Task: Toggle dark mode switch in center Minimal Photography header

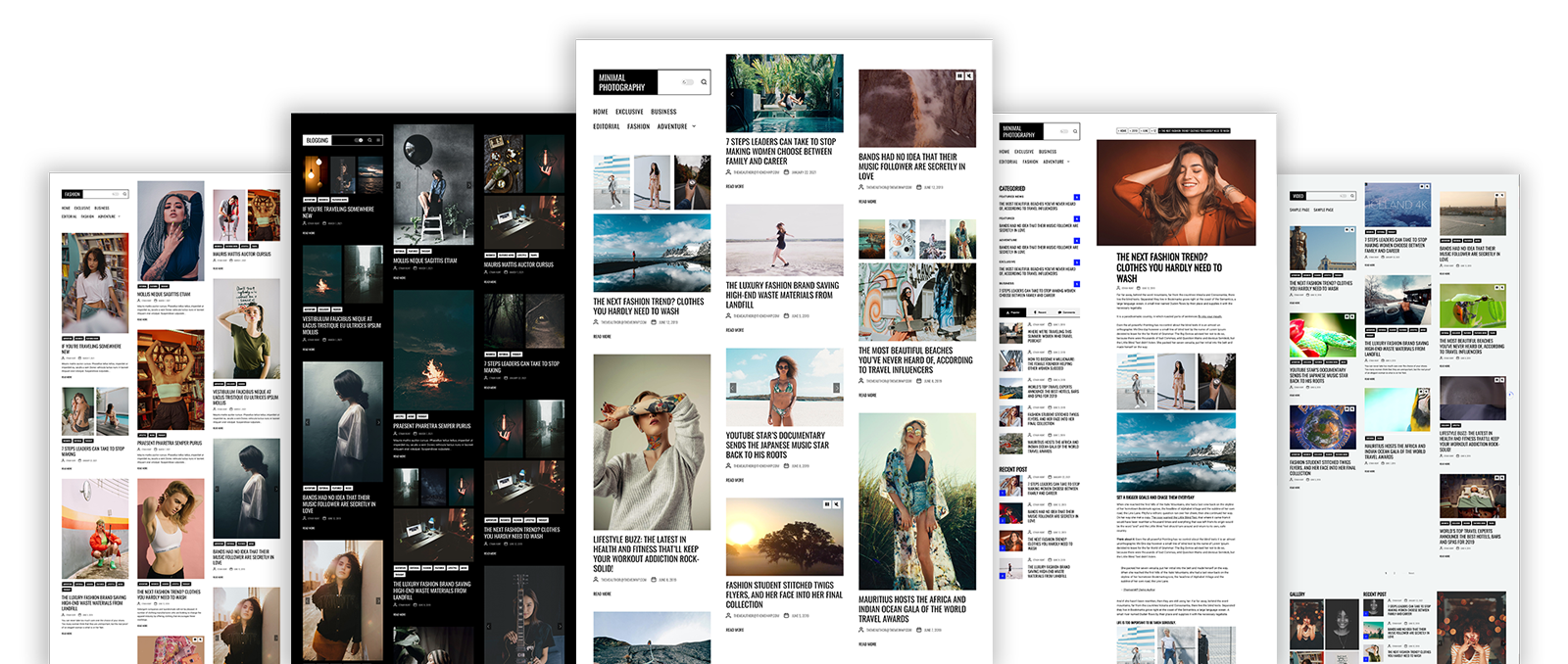Action: 688,82
